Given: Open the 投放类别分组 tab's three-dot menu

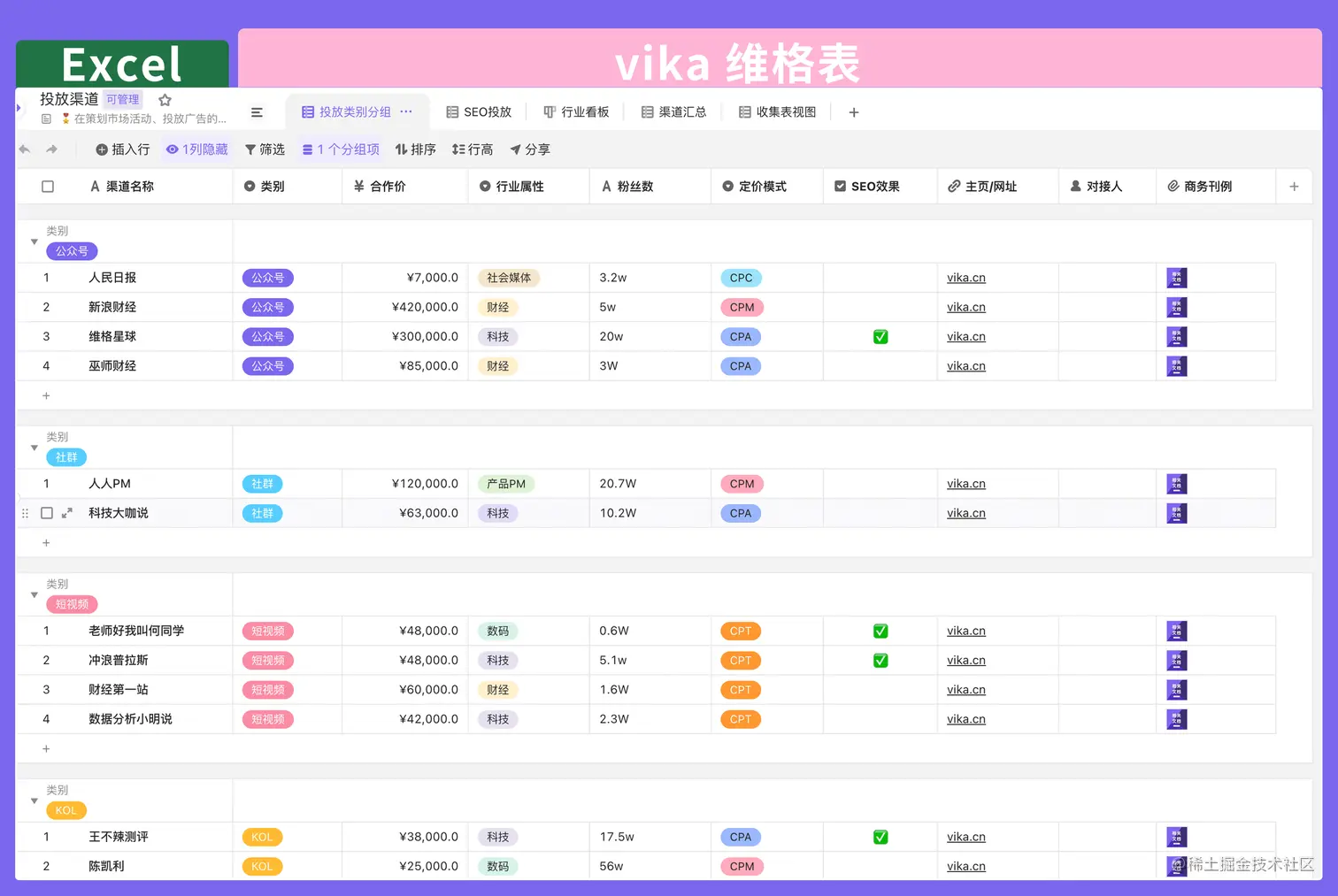Looking at the screenshot, I should [x=406, y=111].
